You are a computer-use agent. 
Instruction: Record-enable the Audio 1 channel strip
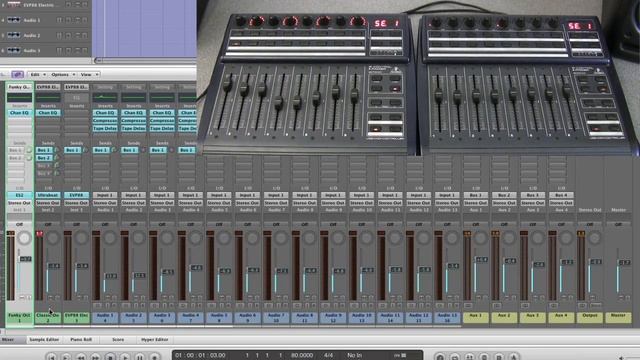(115, 305)
